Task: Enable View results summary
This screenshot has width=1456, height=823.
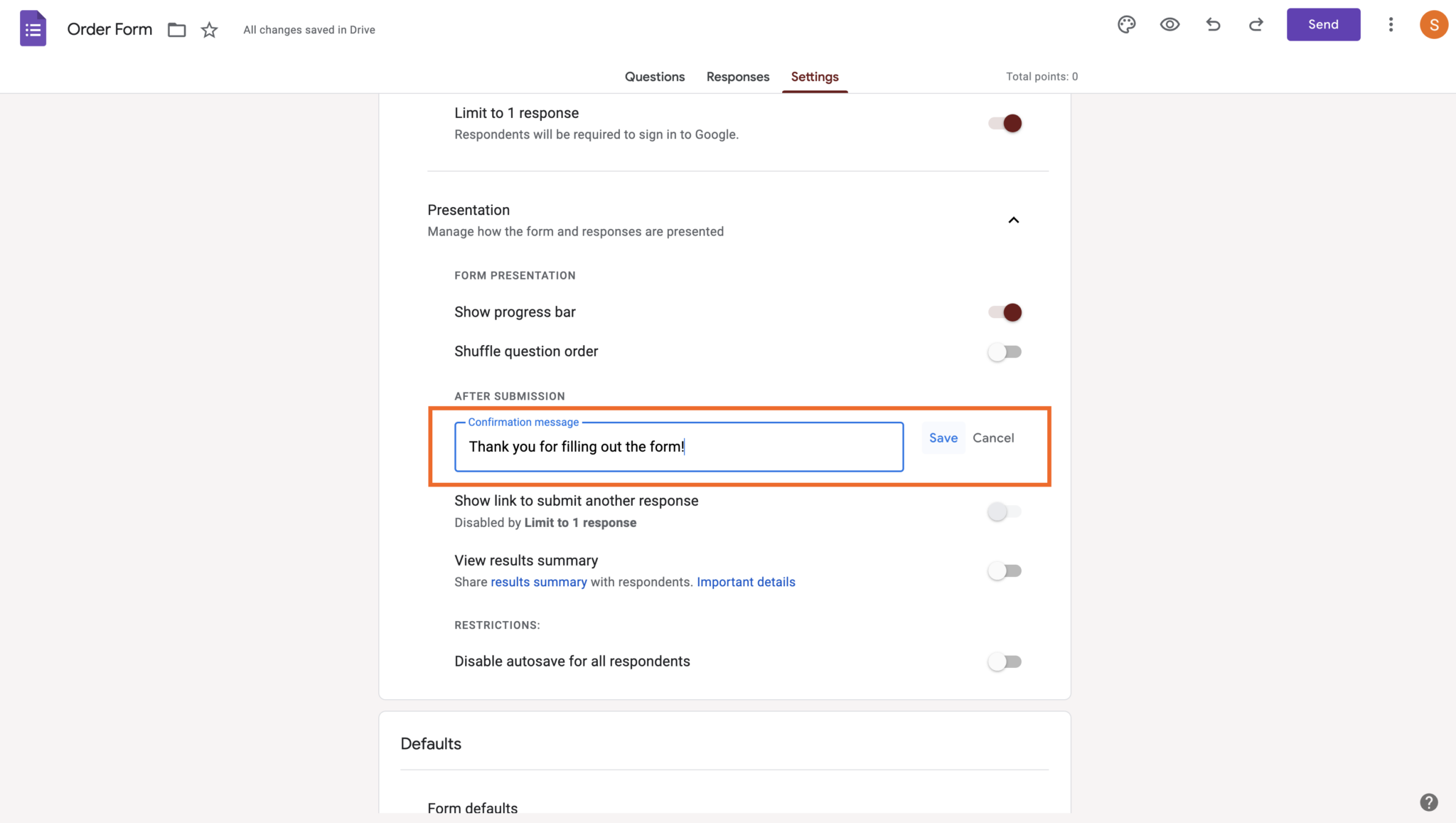Action: 1005,570
